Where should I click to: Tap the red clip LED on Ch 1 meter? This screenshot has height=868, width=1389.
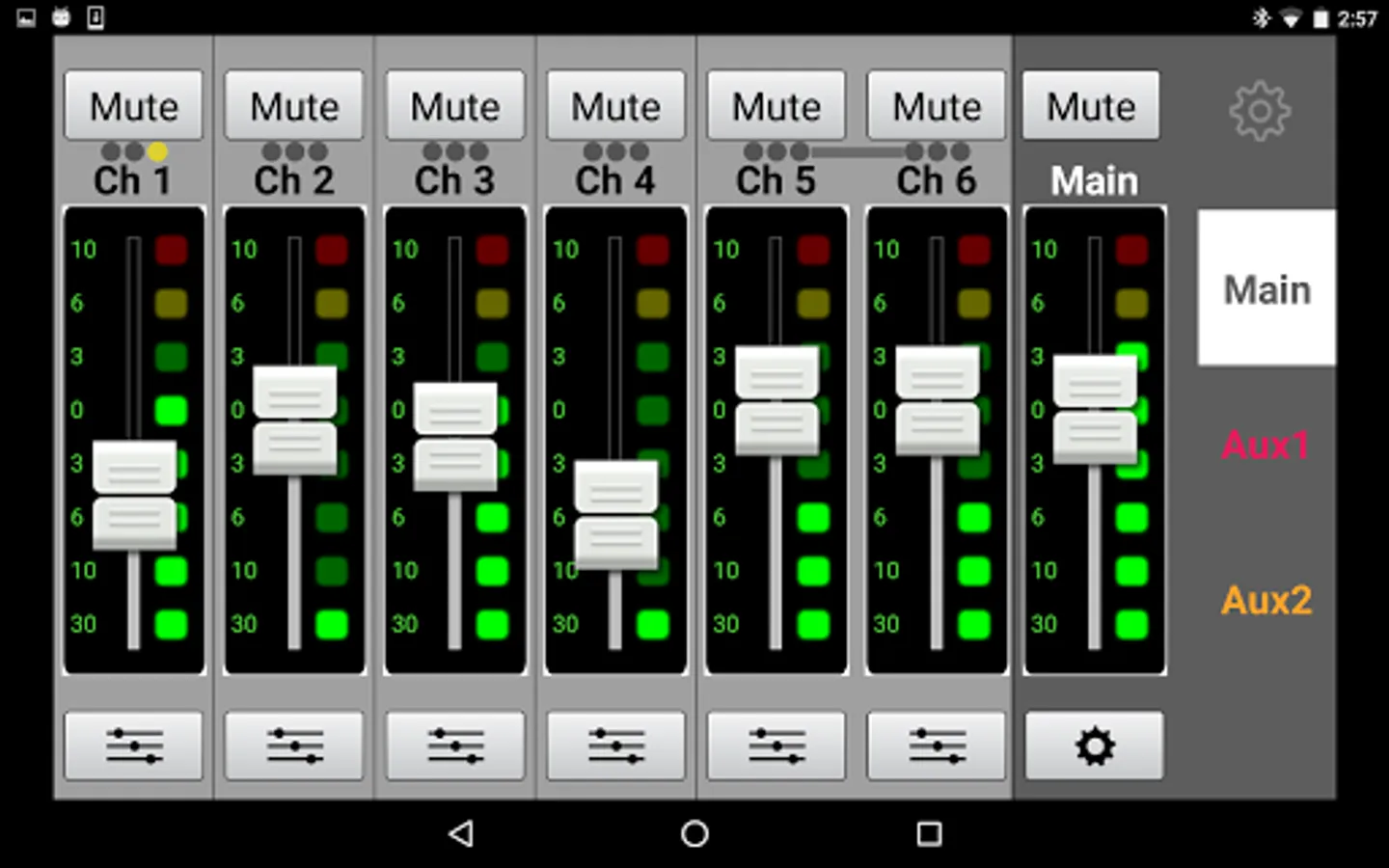coord(171,250)
